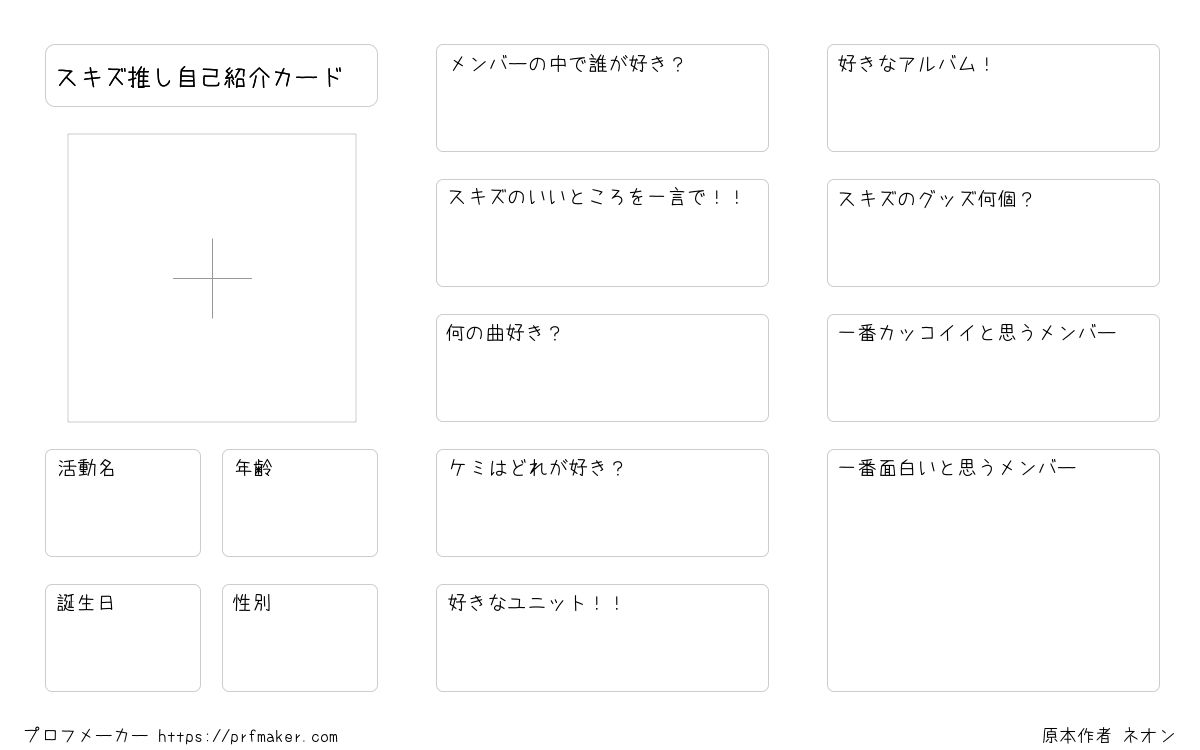Click the empty square photo frame

[212, 278]
